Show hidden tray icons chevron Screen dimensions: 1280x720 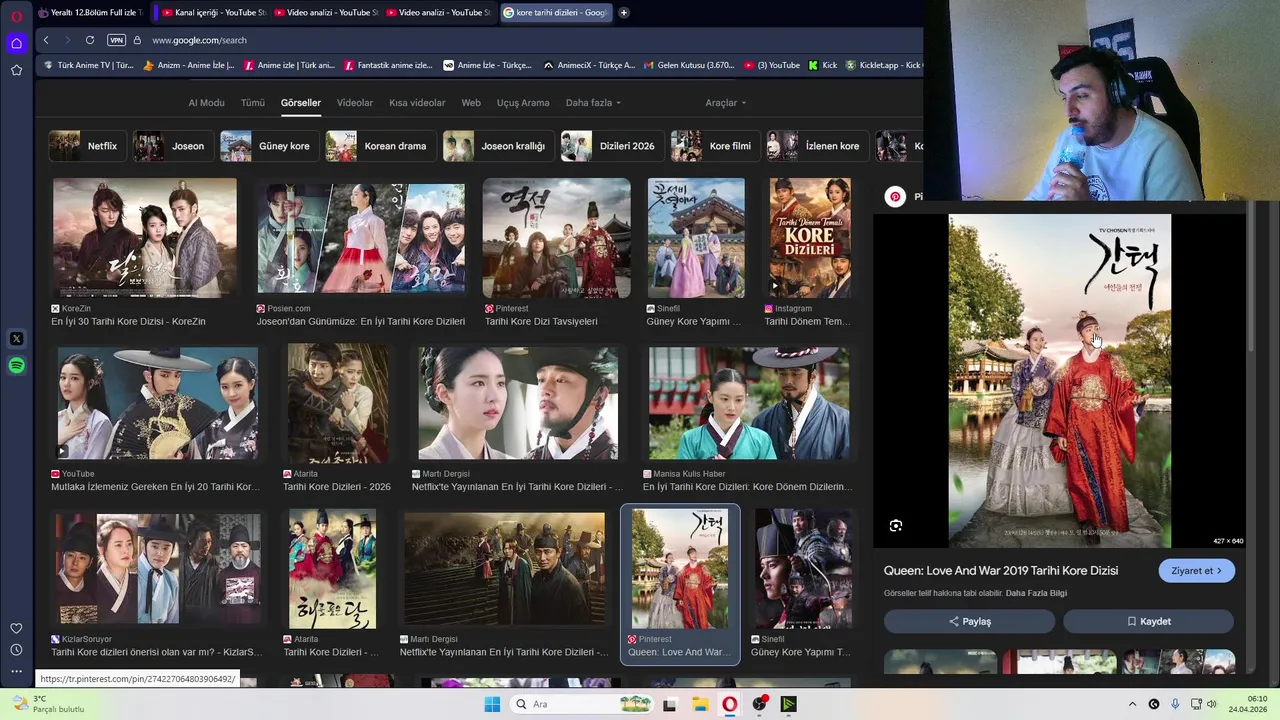pos(1132,704)
